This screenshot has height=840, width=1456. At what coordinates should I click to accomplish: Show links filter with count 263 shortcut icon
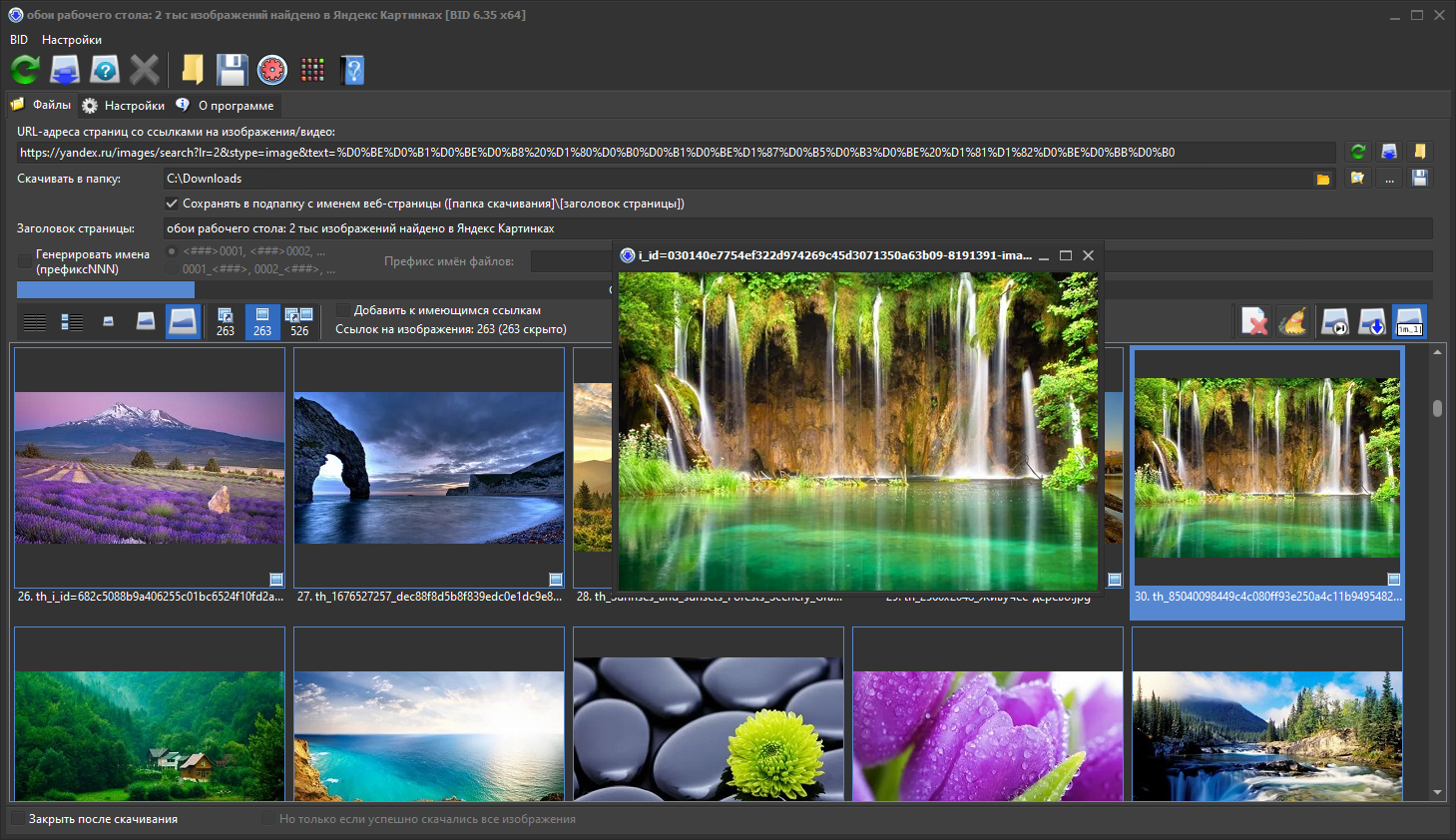coord(226,321)
